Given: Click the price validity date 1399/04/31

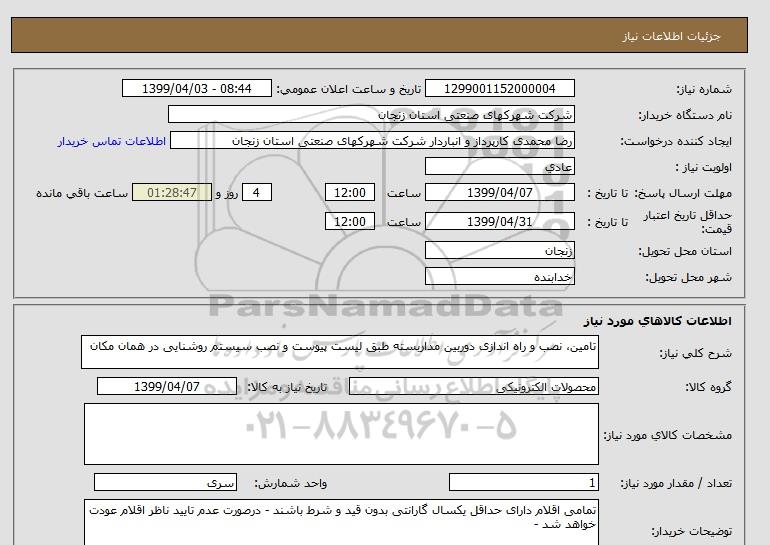Looking at the screenshot, I should 499,221.
